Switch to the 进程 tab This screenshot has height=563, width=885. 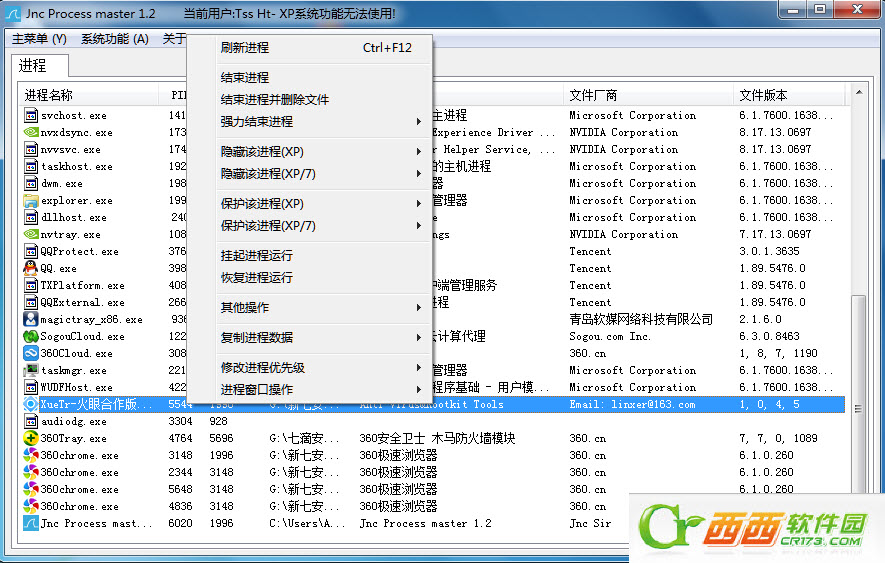pyautogui.click(x=40, y=66)
